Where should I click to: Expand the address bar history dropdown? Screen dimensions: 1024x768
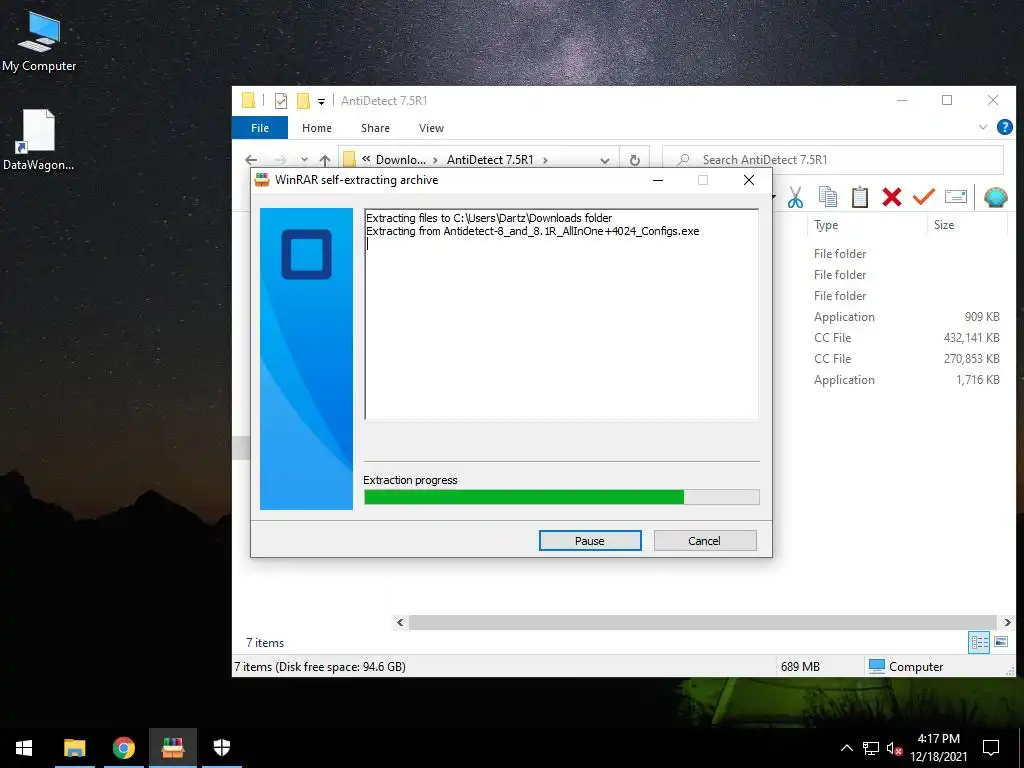click(605, 161)
